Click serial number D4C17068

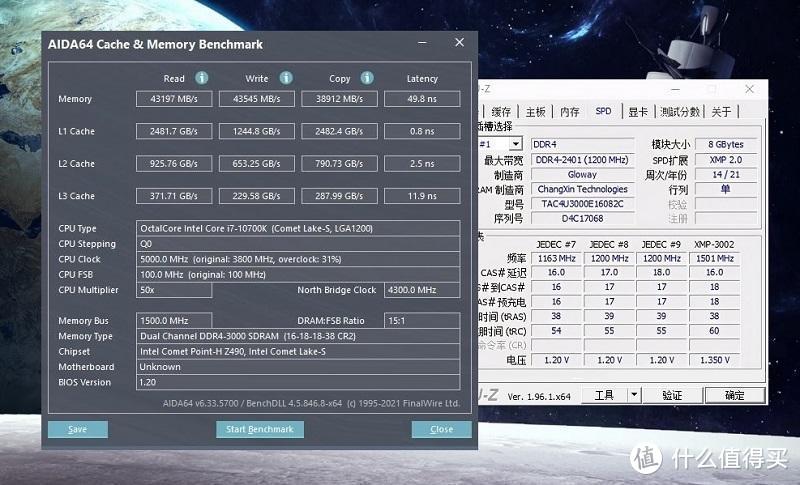click(582, 218)
